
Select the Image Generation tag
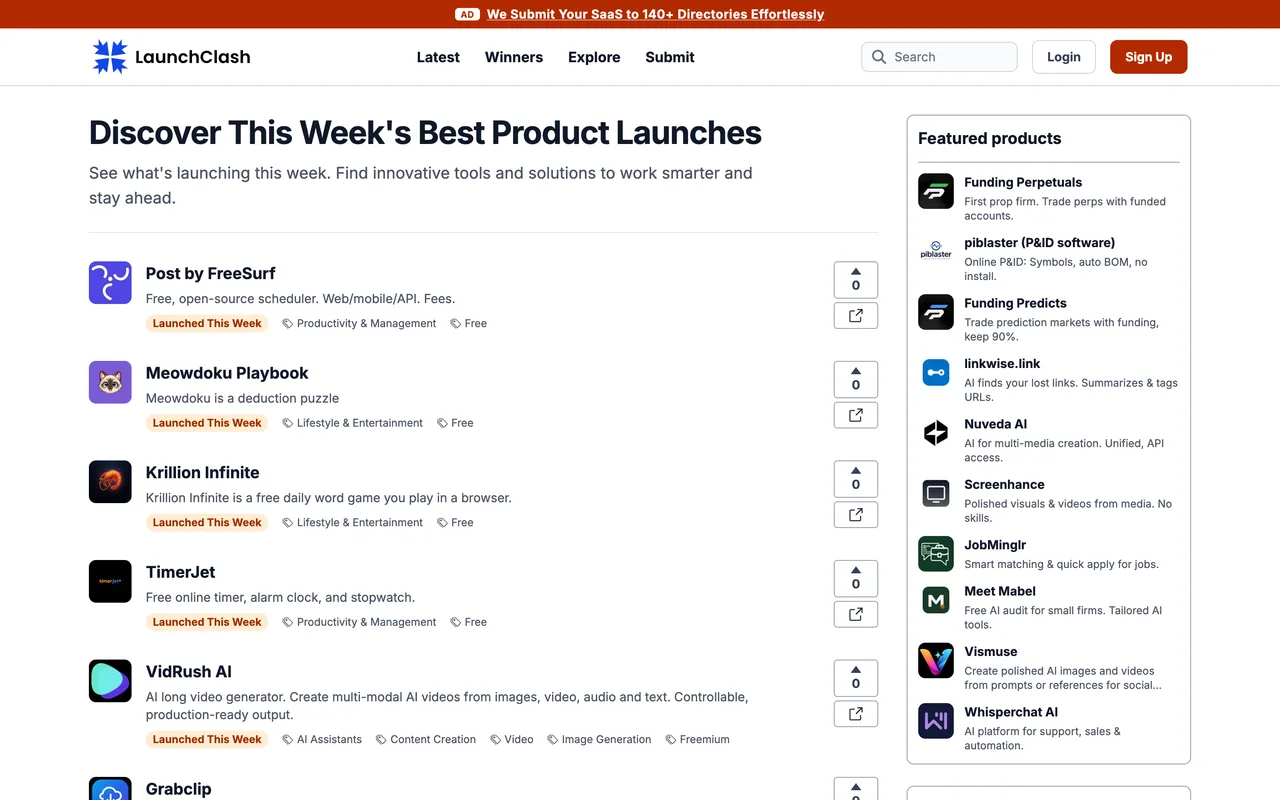(599, 740)
